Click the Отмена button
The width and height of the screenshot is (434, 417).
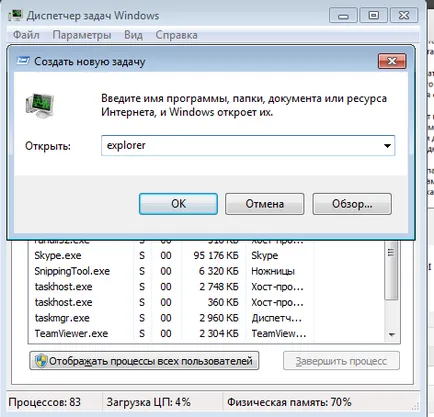[x=265, y=204]
